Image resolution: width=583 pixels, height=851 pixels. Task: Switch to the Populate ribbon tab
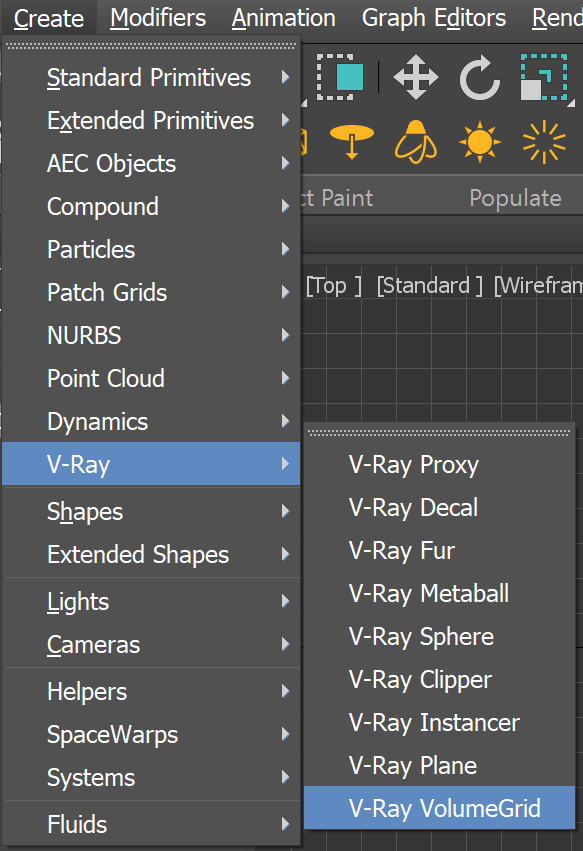pos(515,198)
